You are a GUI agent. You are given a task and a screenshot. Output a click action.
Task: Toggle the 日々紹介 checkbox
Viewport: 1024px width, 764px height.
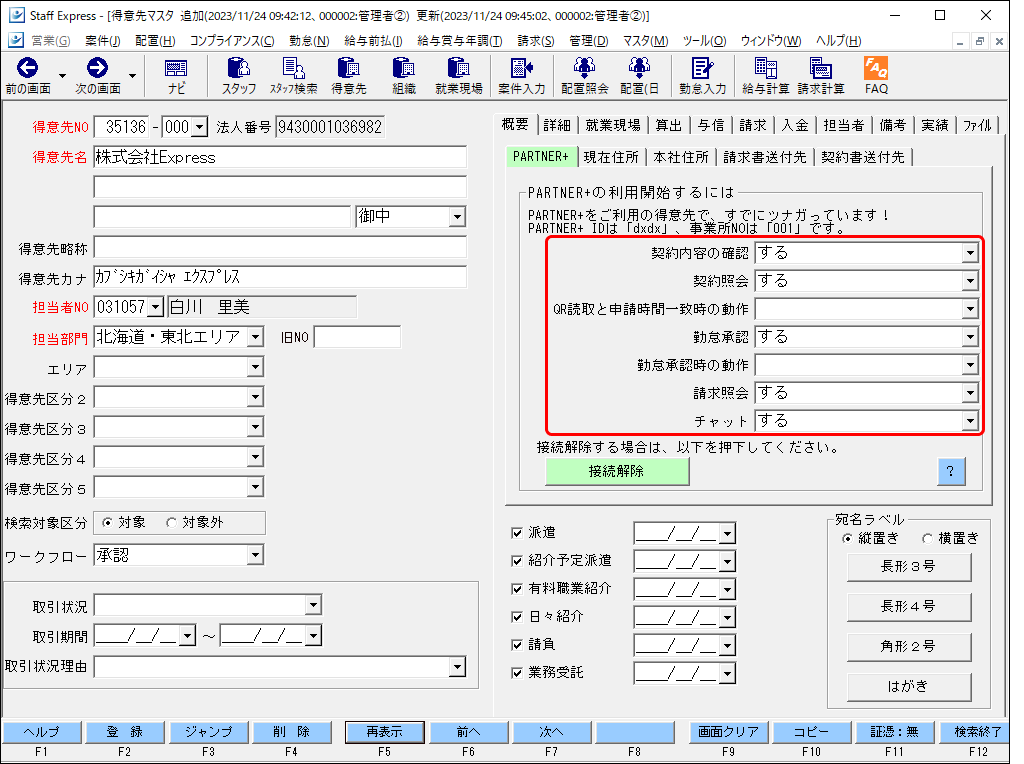[x=517, y=617]
